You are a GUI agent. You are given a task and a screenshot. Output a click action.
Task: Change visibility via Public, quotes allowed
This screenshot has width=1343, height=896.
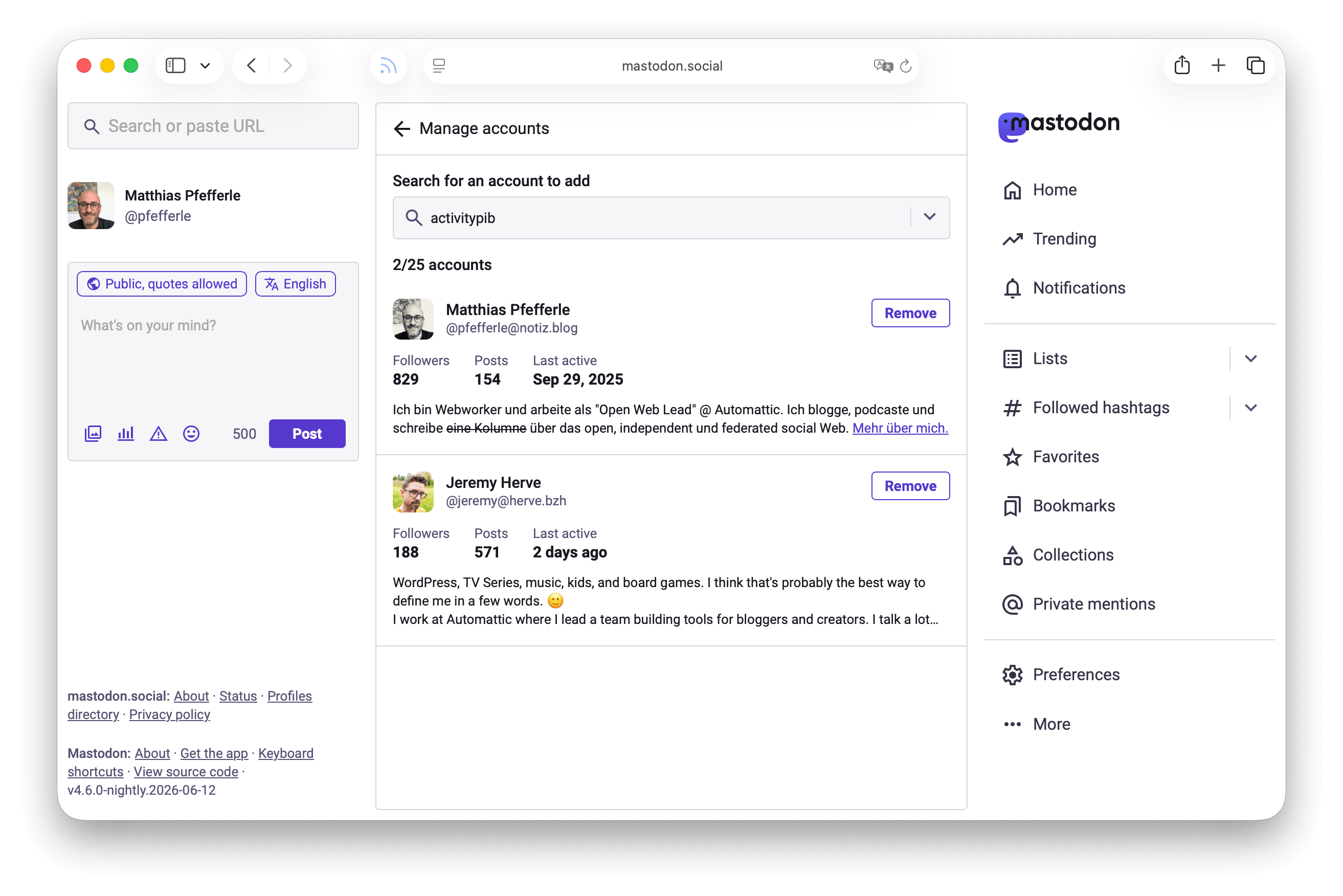pyautogui.click(x=162, y=284)
